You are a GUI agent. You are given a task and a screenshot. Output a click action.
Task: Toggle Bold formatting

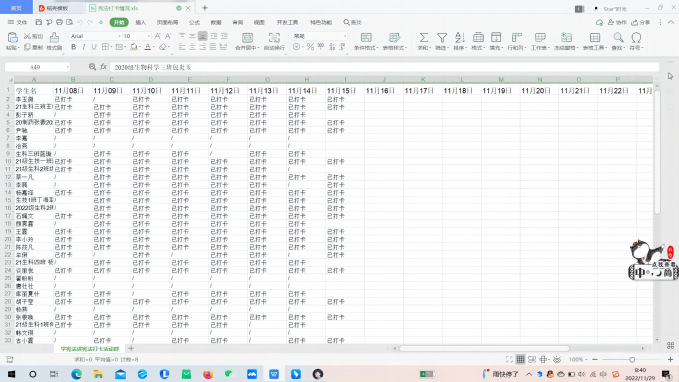coord(74,47)
